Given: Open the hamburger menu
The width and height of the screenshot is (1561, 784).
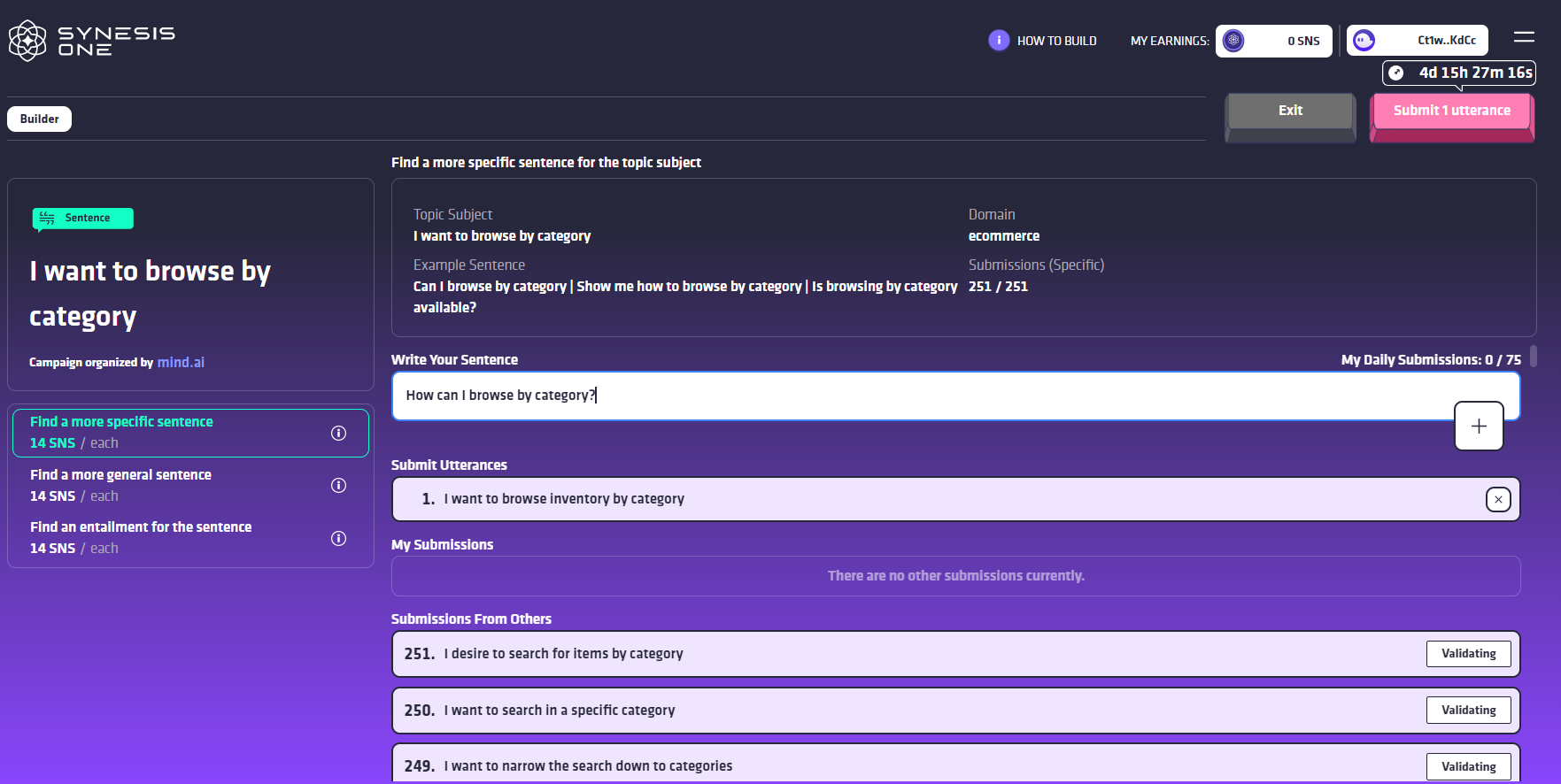Looking at the screenshot, I should pyautogui.click(x=1524, y=37).
